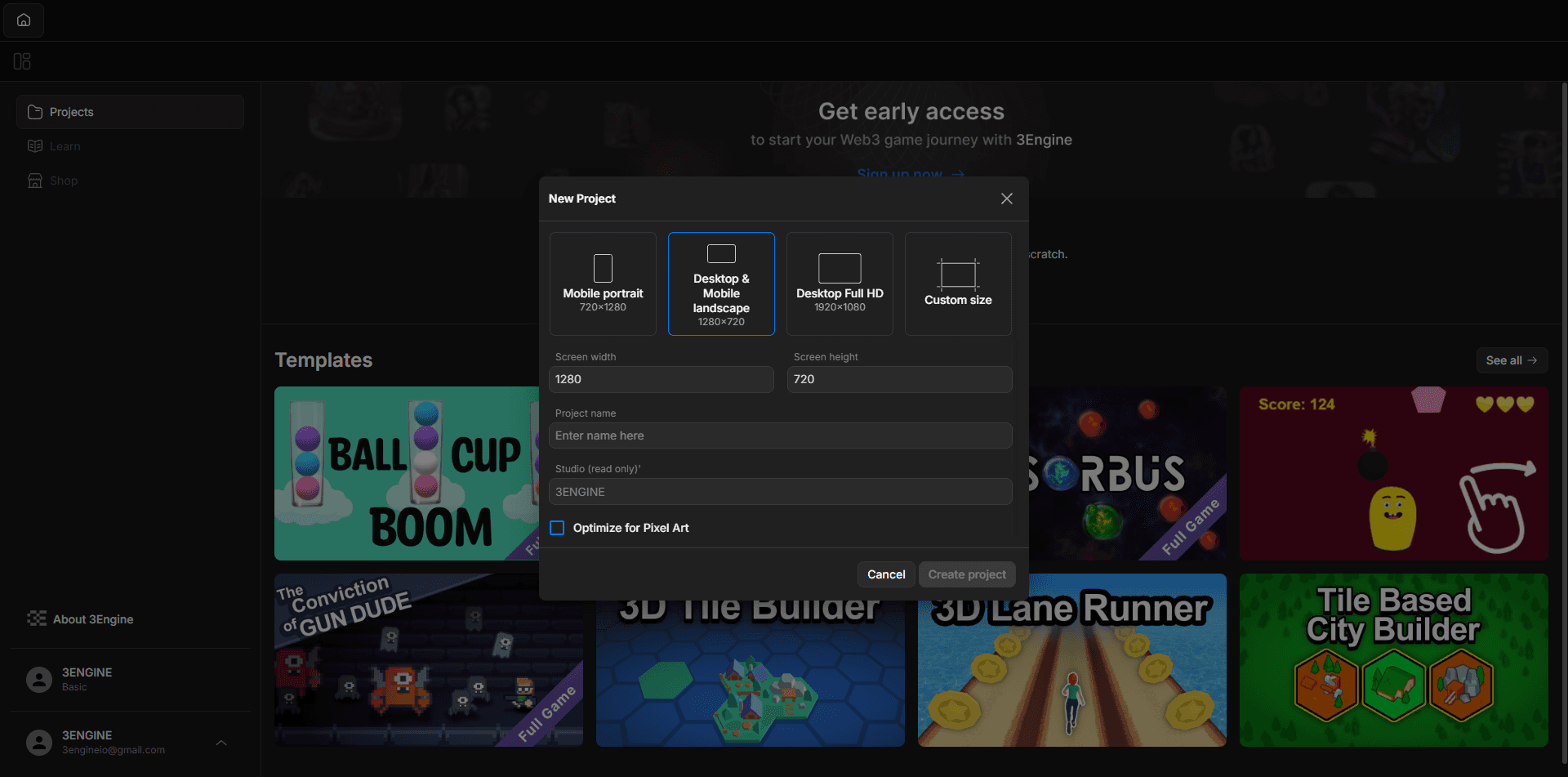Expand account menu chevron for 3engineio@gmail.com
Screen dimensions: 1568x777
[x=221, y=743]
